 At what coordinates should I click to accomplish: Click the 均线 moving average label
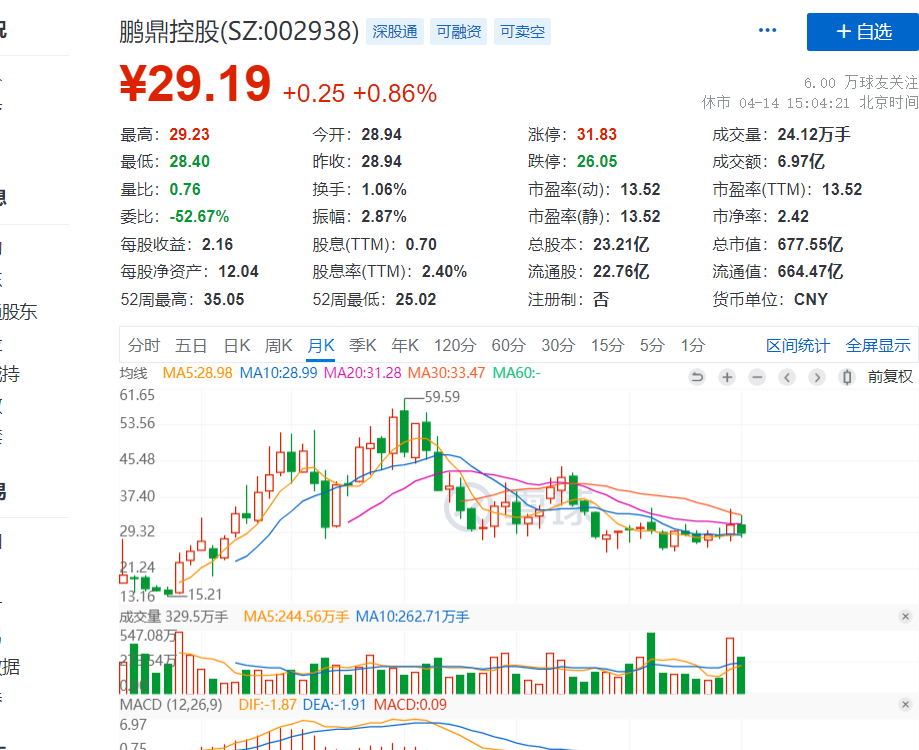click(134, 373)
